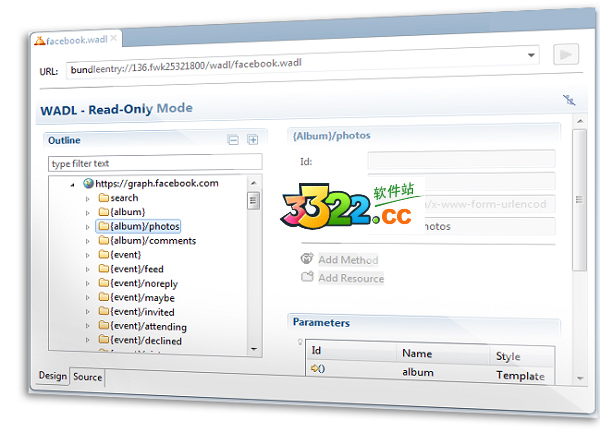Image resolution: width=600 pixels, height=432 pixels.
Task: Click the facebook.wadl tab file icon
Action: (39, 41)
